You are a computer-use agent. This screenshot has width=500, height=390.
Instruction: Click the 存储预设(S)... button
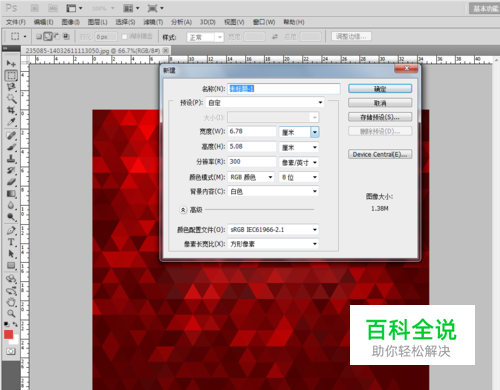coord(380,117)
